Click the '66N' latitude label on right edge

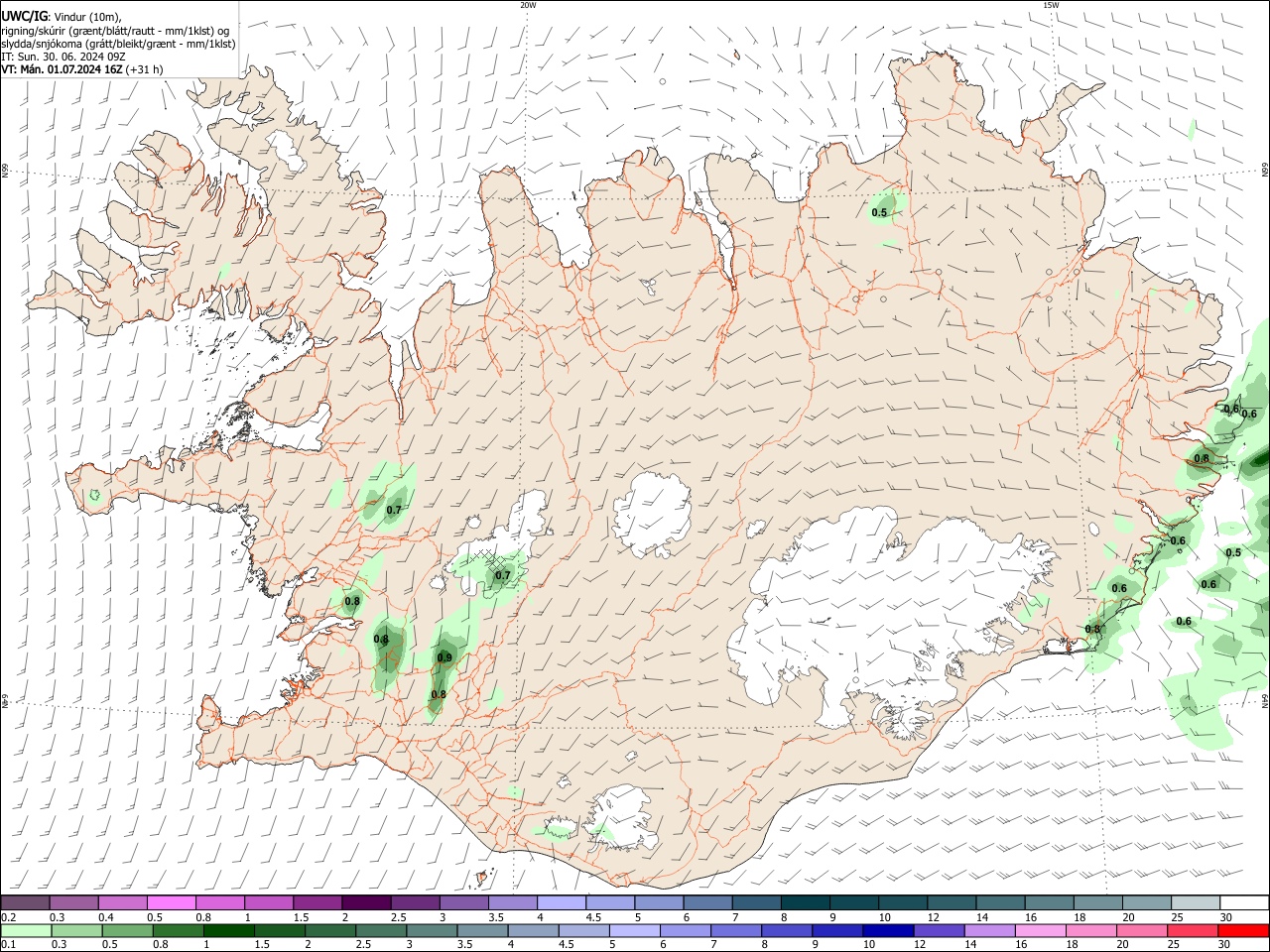click(1265, 171)
